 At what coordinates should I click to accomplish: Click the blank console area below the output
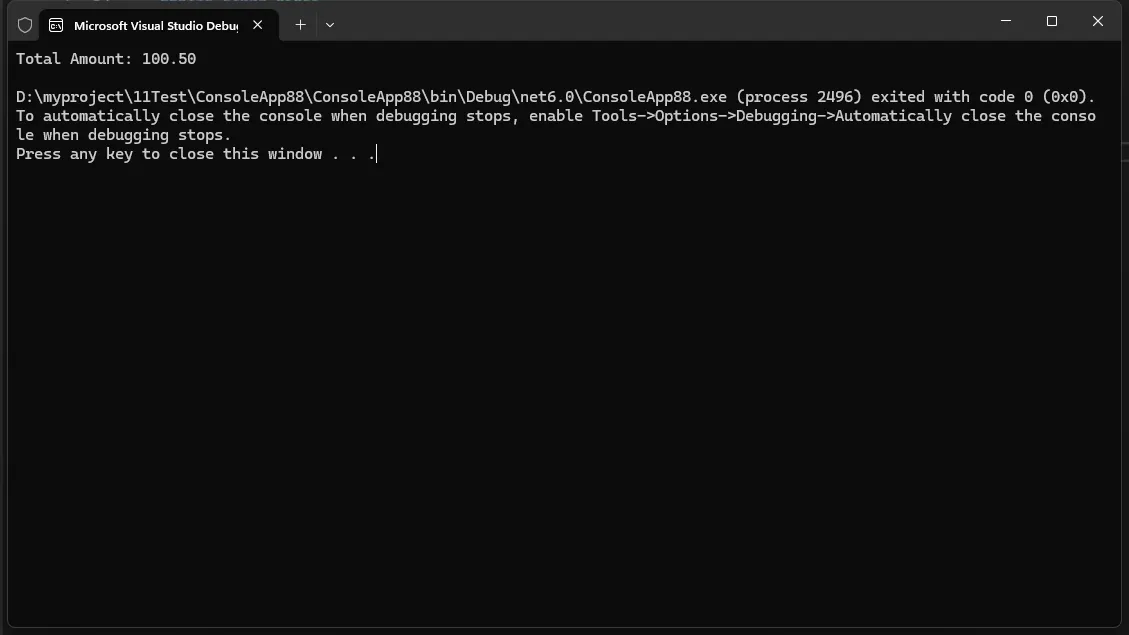[560, 400]
